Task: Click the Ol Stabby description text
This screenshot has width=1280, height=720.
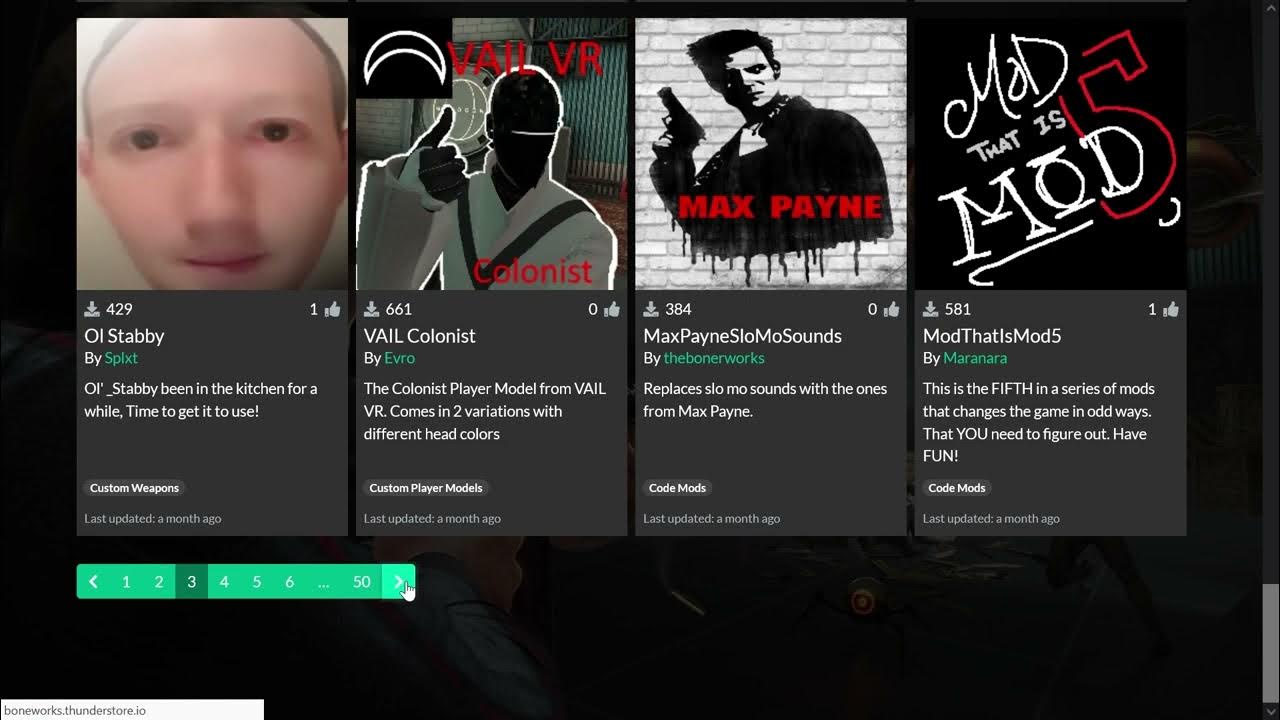Action: (x=201, y=400)
